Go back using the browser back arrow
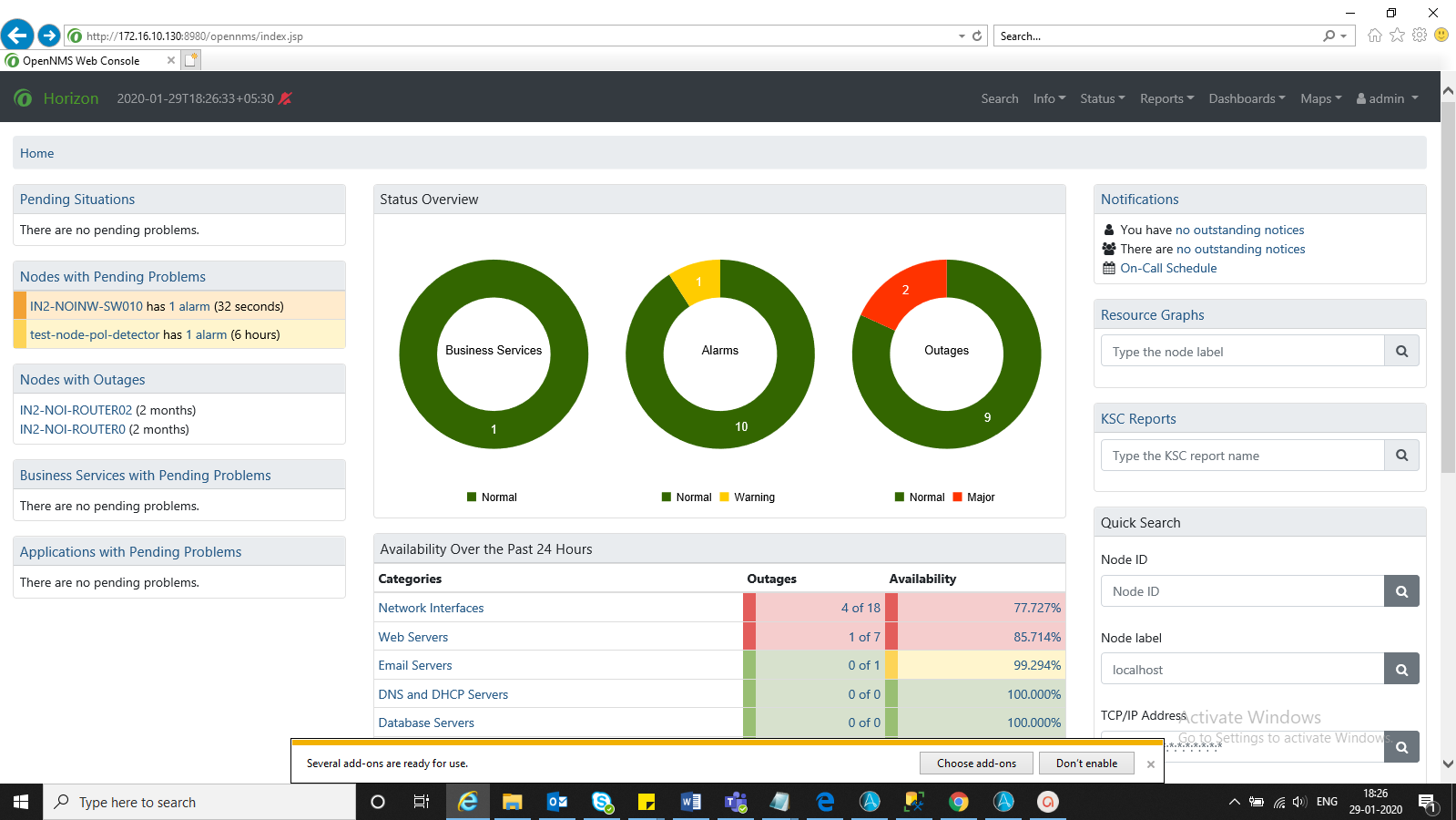1456x820 pixels. point(17,36)
